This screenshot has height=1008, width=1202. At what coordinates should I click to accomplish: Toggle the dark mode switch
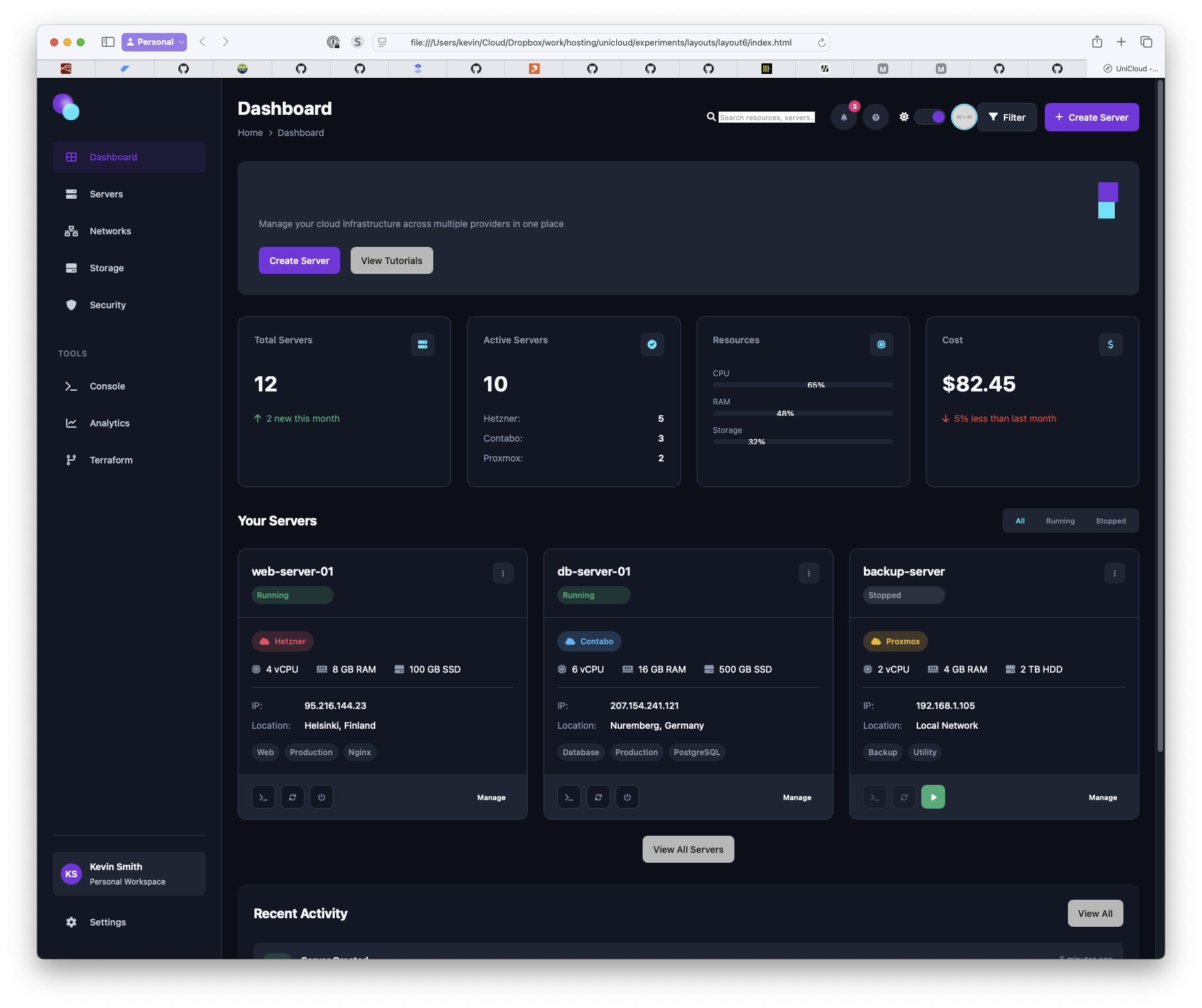tap(930, 118)
